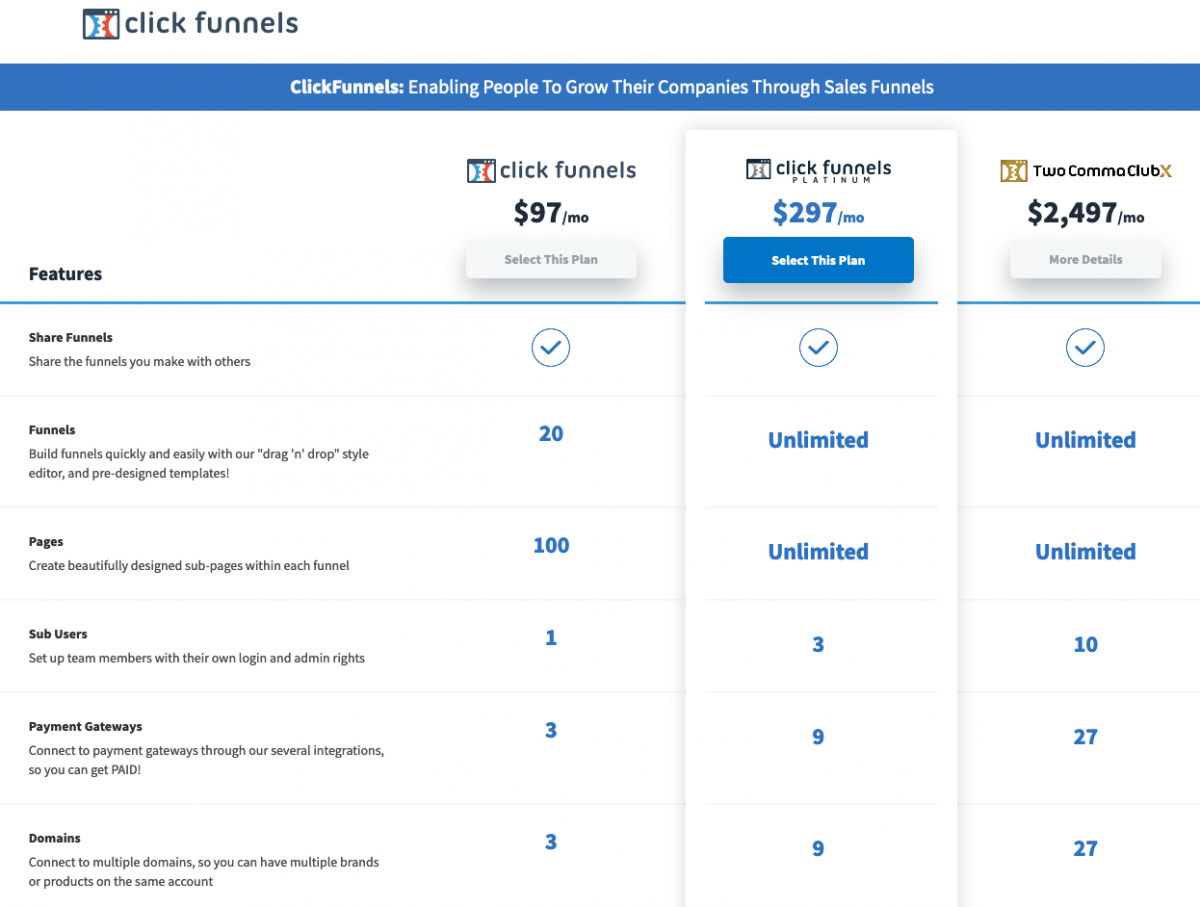The image size is (1200, 907).
Task: Click Domains value 9 in Platinum column
Action: 818,849
